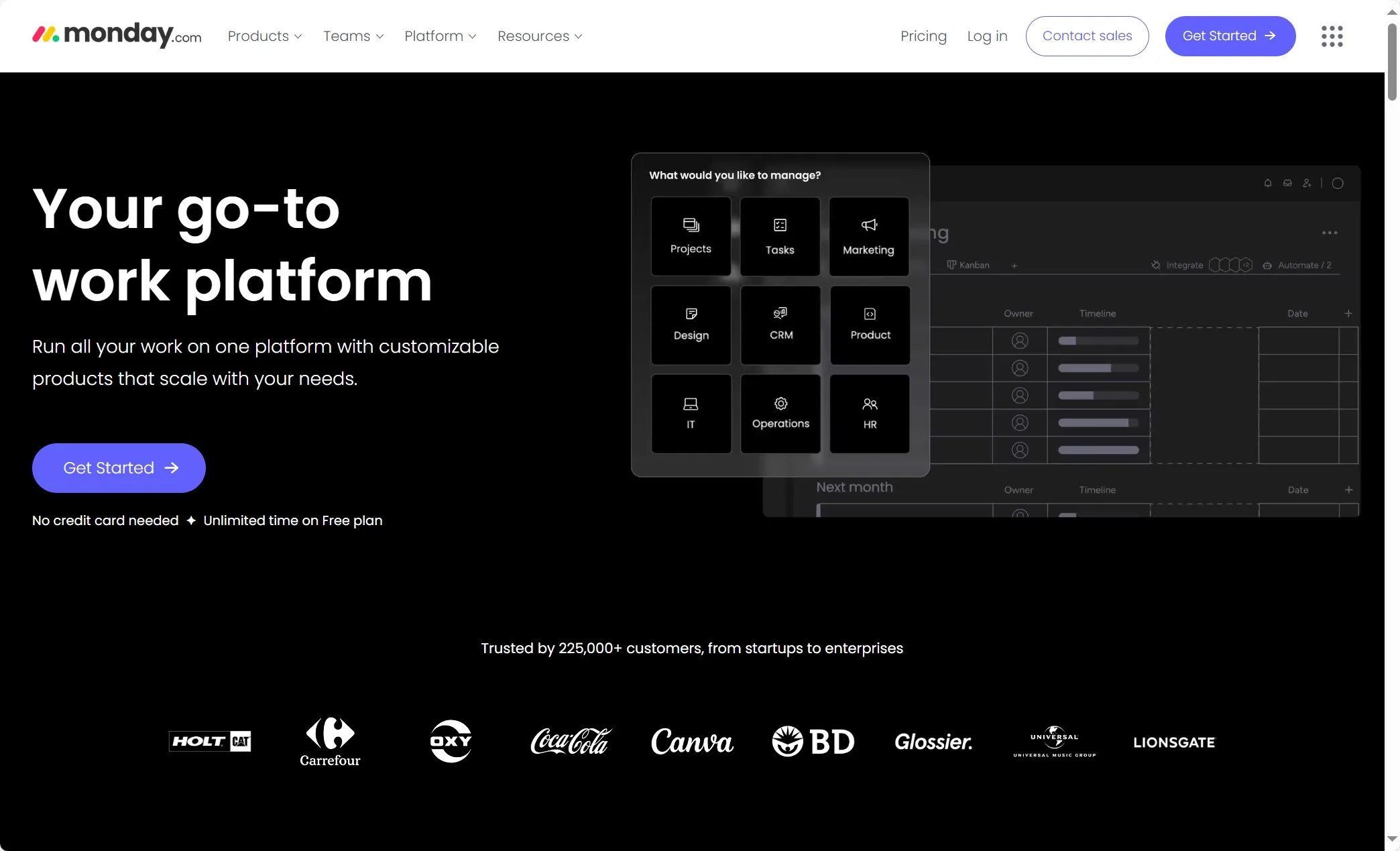Select the Marketing megaphone tile
The height and width of the screenshot is (851, 1400).
[869, 236]
